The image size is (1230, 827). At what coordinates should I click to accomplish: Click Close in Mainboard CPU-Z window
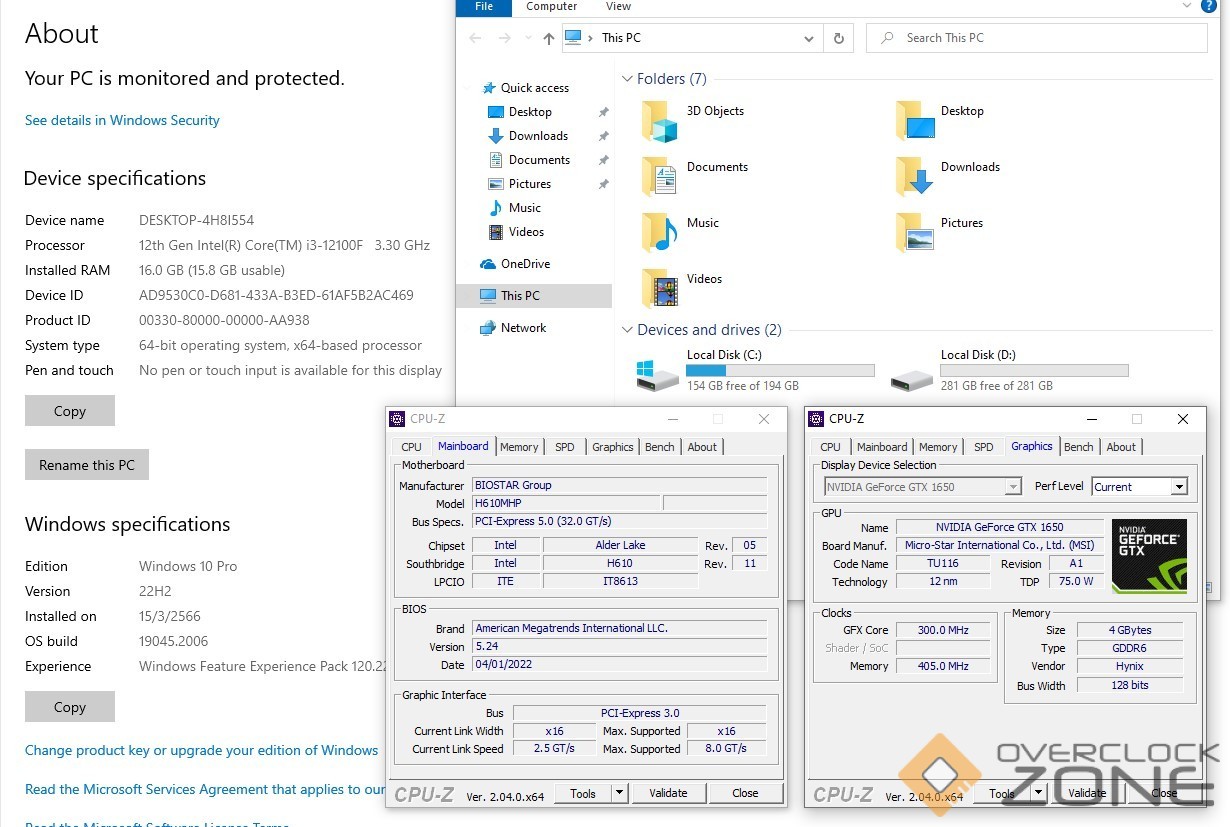[745, 793]
